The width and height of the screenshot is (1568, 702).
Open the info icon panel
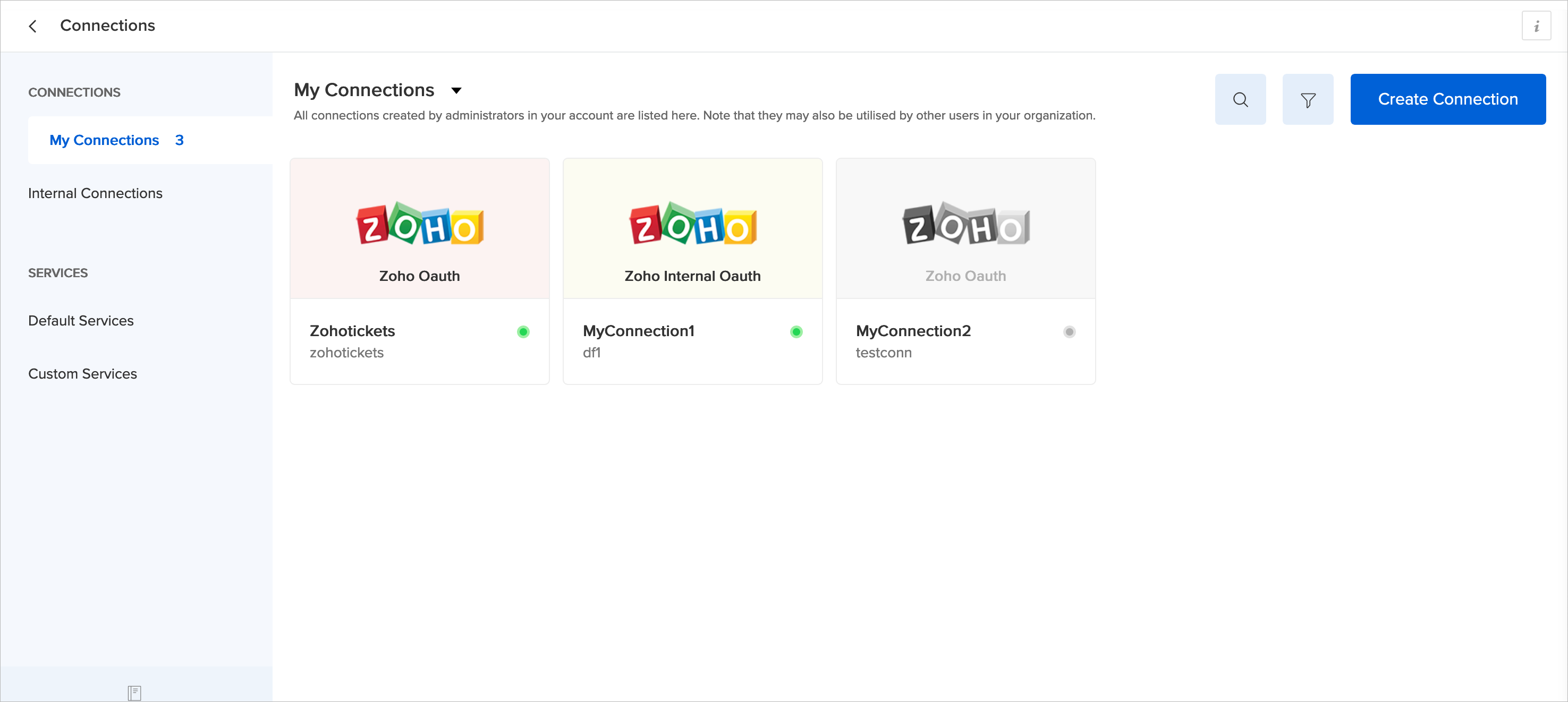click(1536, 26)
